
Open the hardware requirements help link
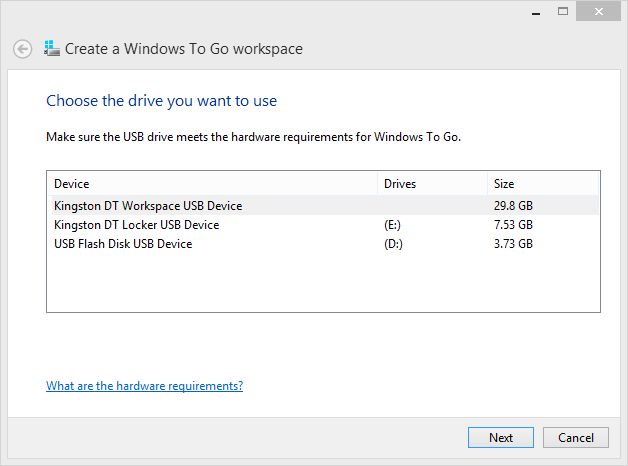[x=145, y=386]
